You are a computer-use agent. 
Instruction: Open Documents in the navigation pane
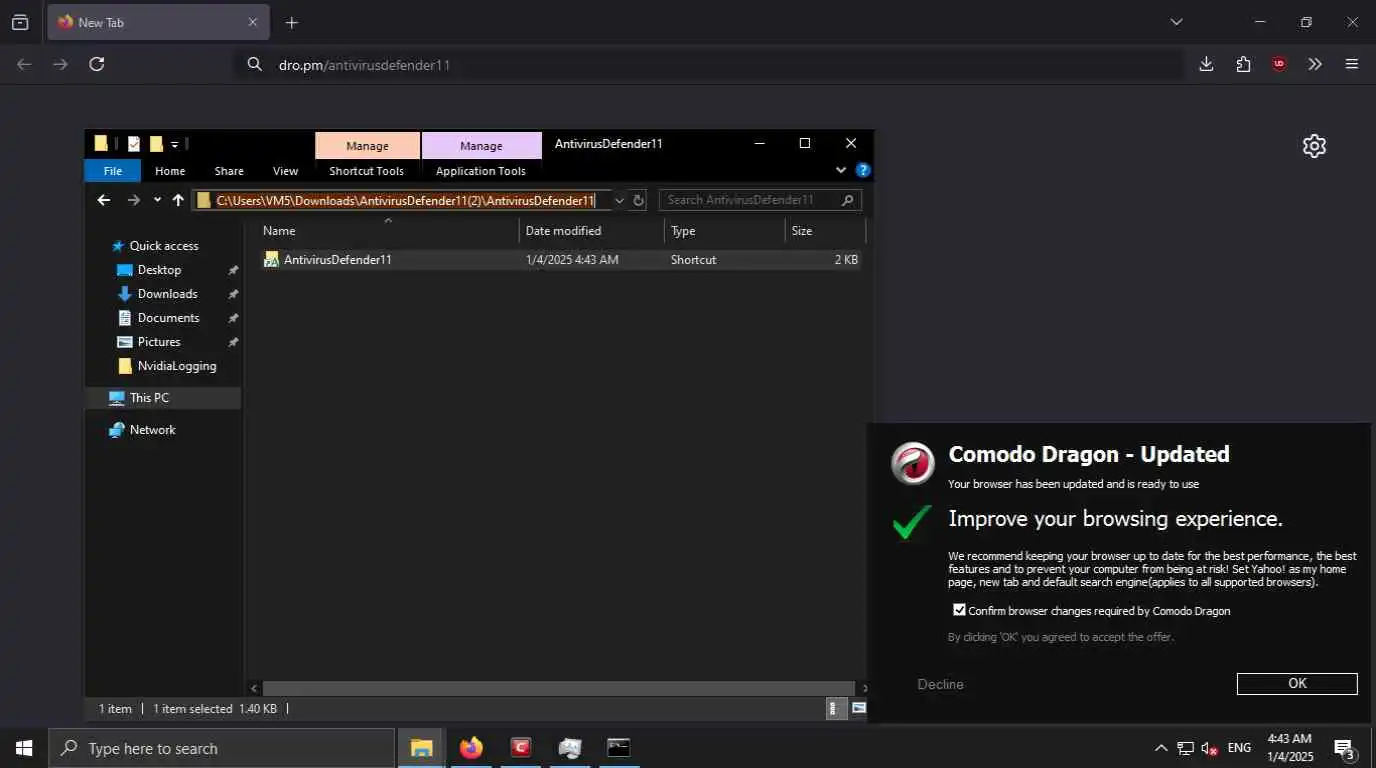point(168,318)
